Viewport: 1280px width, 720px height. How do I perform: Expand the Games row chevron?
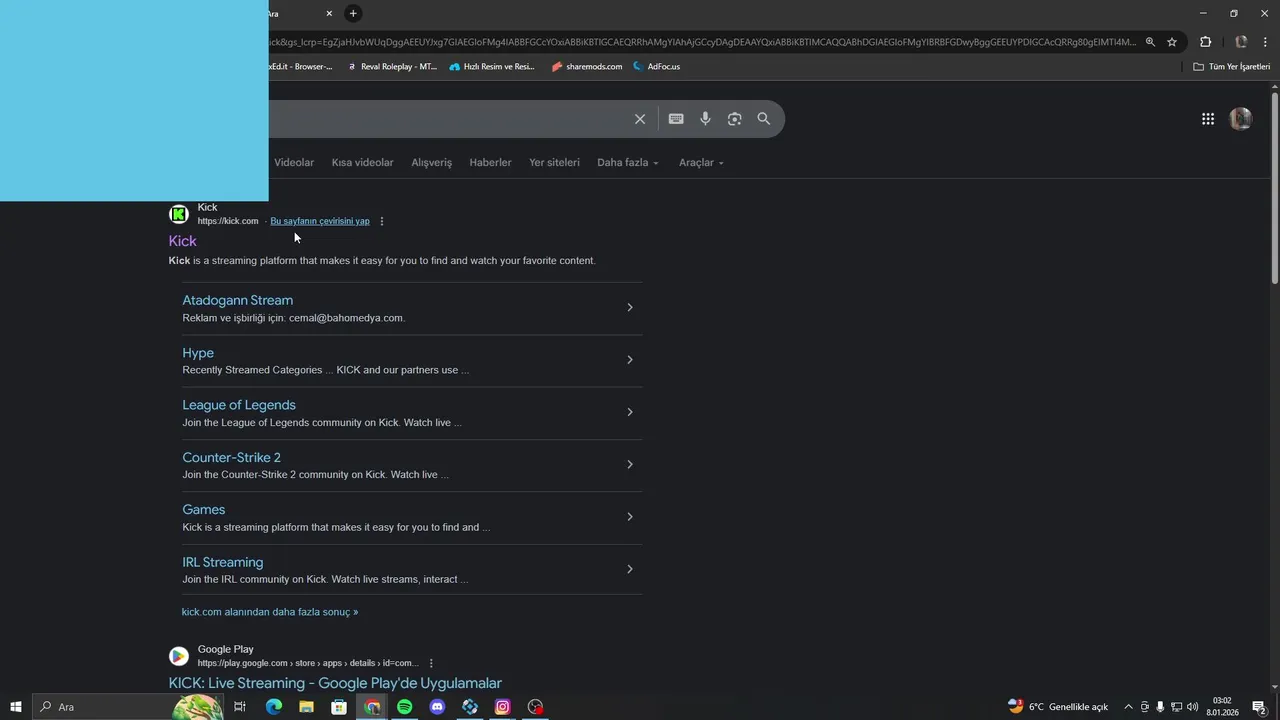[x=629, y=516]
